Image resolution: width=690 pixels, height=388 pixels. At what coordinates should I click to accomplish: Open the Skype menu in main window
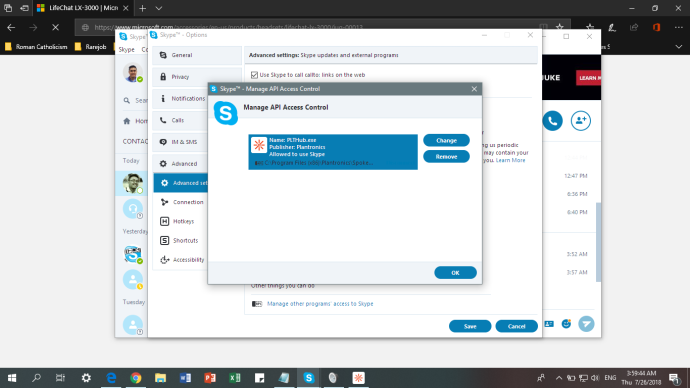click(x=126, y=50)
